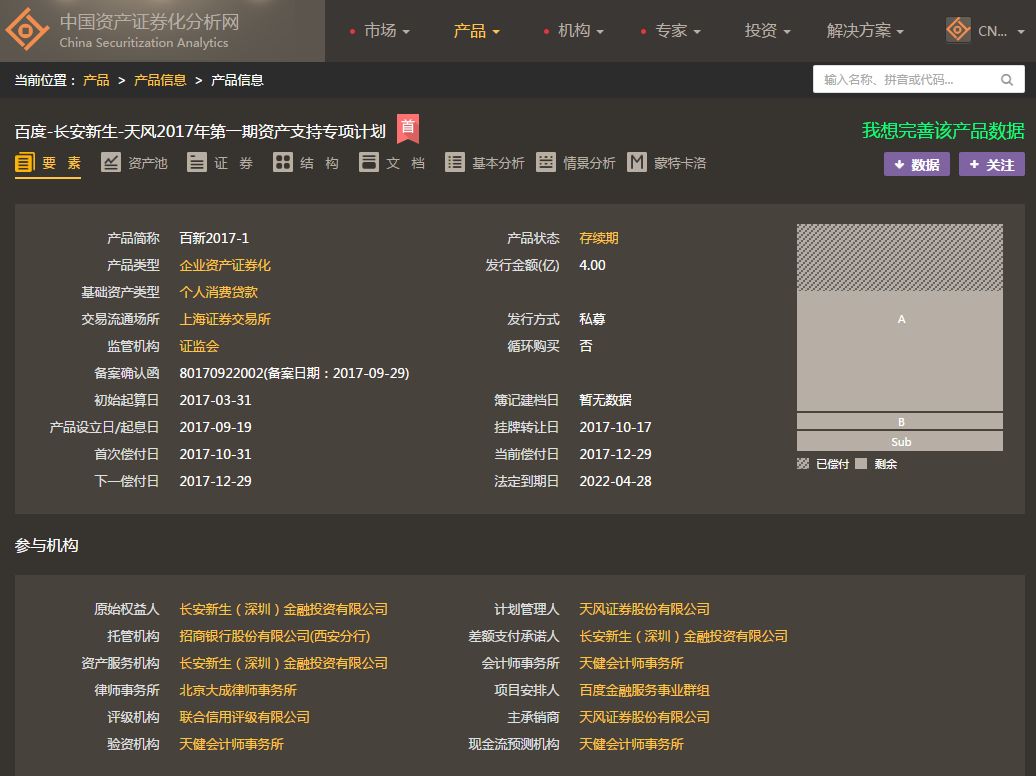Click the 基本分析 list icon
This screenshot has width=1036, height=776.
[455, 163]
